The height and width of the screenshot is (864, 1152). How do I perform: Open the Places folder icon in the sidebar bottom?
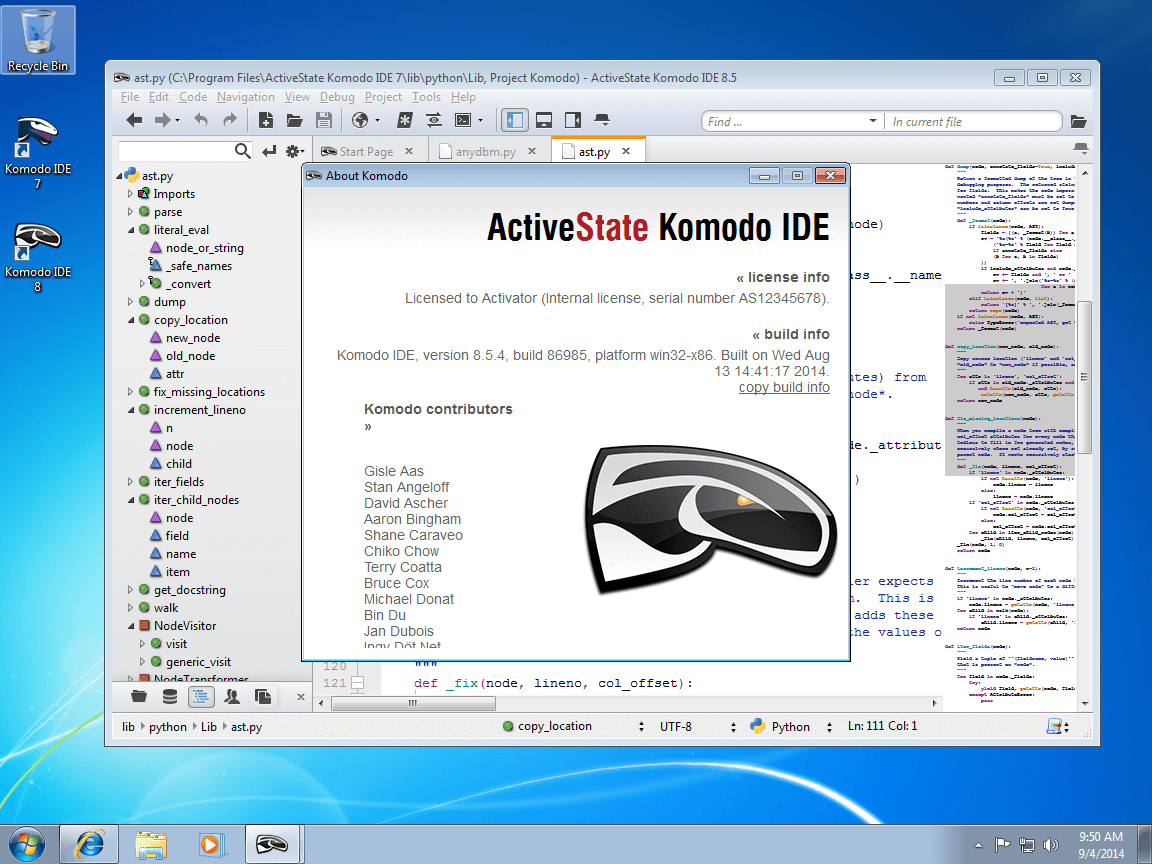click(x=139, y=696)
